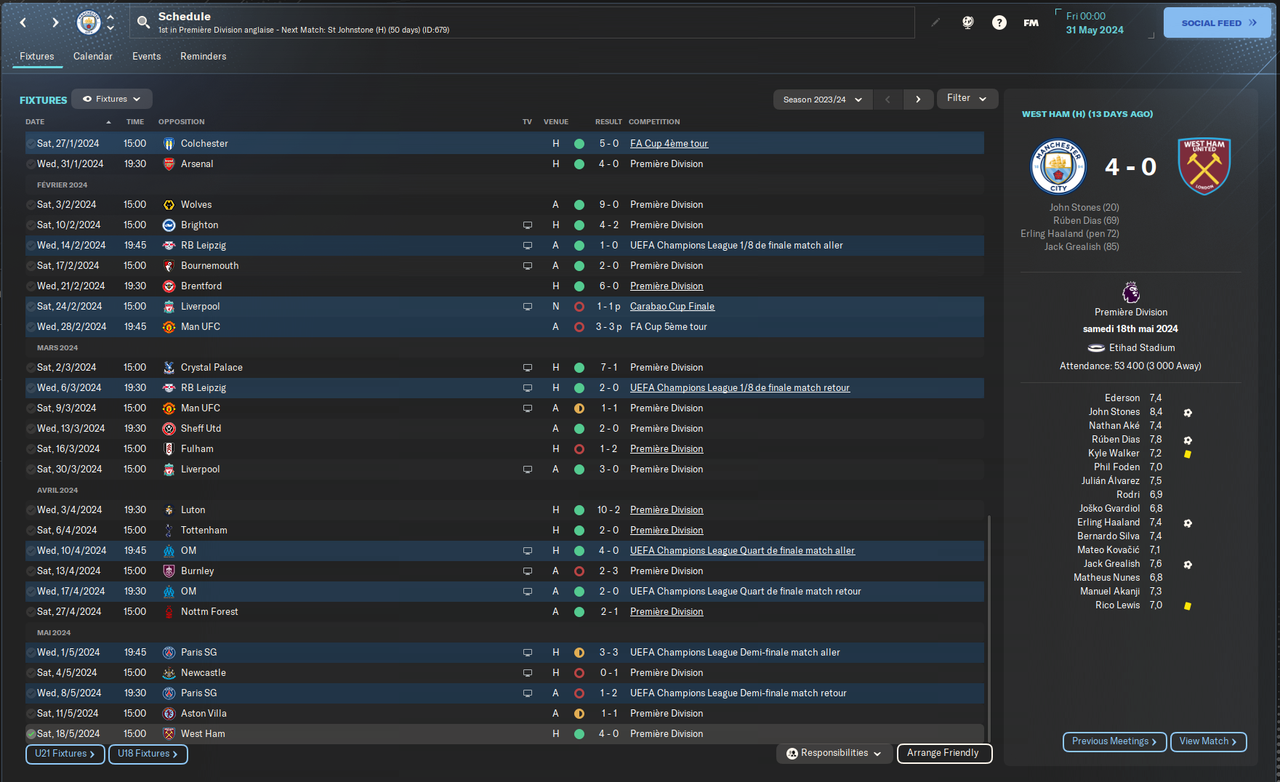The width and height of the screenshot is (1280, 782).
Task: Click the Crystal Palace club badge
Action: pos(169,367)
